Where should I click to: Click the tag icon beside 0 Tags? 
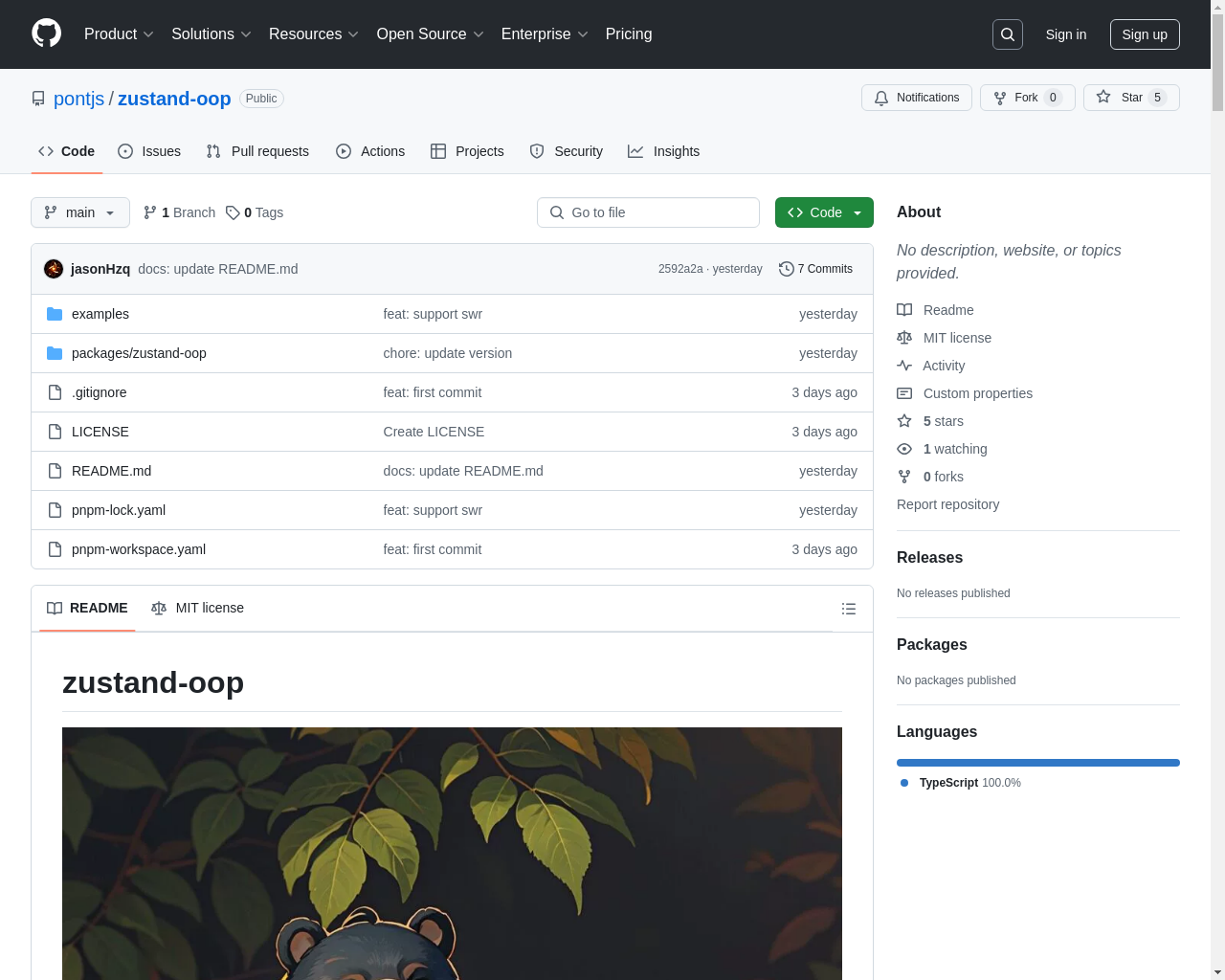(233, 212)
